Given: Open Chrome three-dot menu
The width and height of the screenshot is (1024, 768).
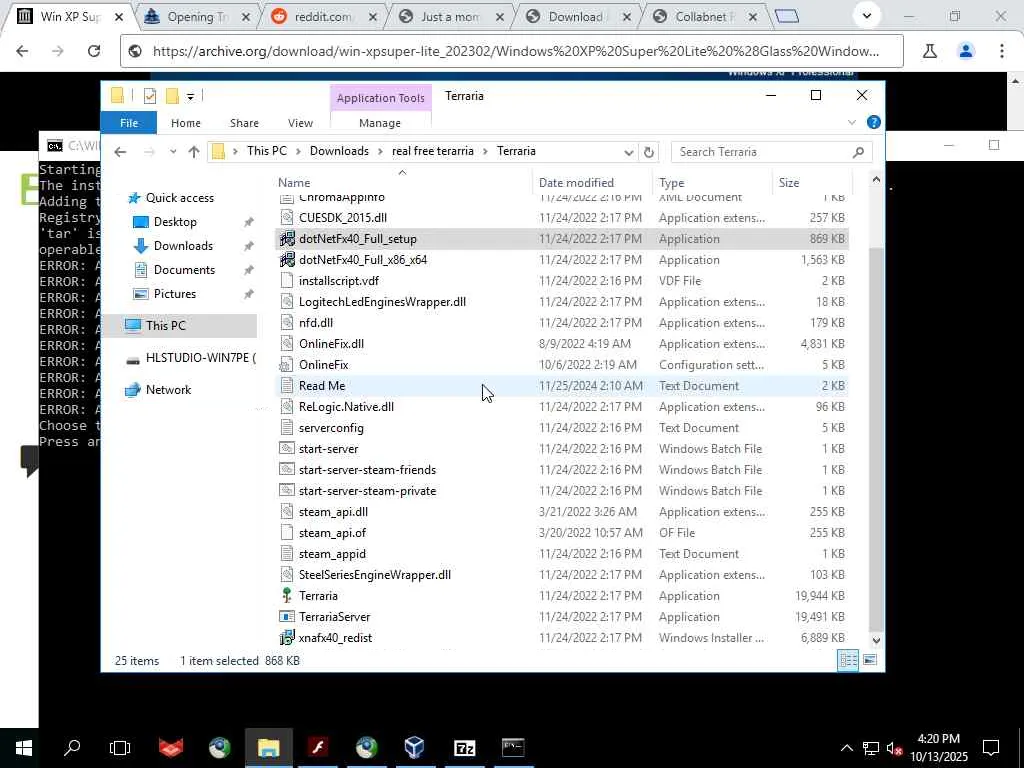Looking at the screenshot, I should click(1001, 51).
